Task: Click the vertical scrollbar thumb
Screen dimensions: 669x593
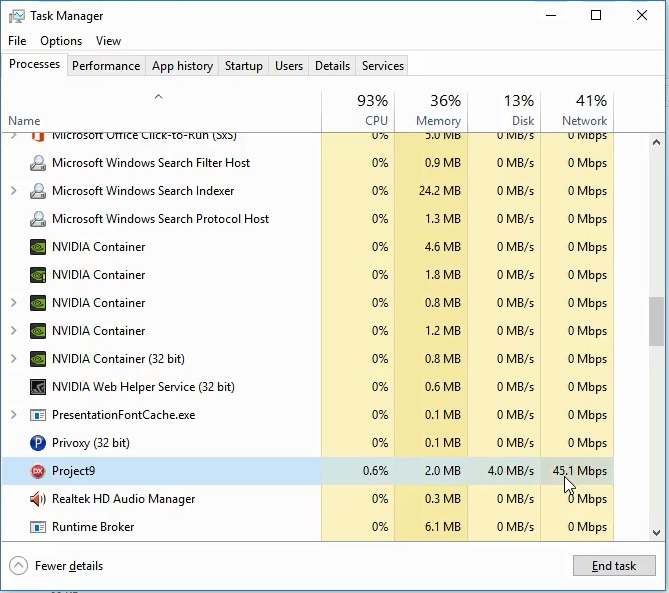Action: 657,321
